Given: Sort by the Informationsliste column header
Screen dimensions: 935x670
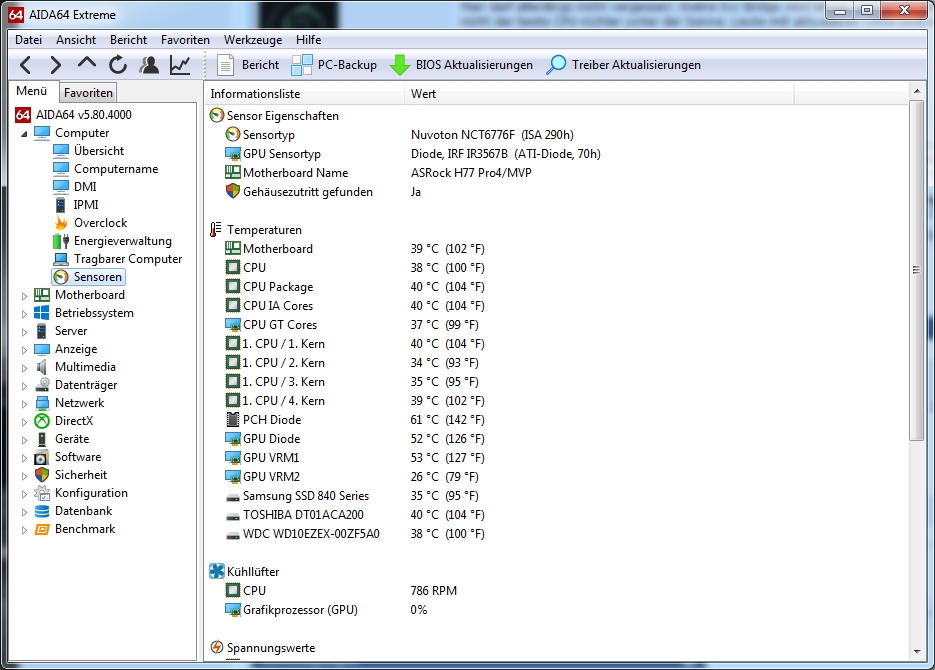Looking at the screenshot, I should [x=305, y=94].
